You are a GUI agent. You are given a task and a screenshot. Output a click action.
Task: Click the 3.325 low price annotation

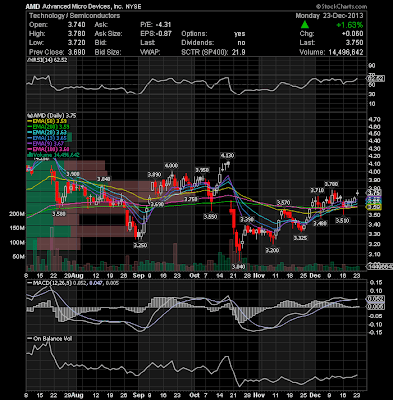[x=300, y=238]
